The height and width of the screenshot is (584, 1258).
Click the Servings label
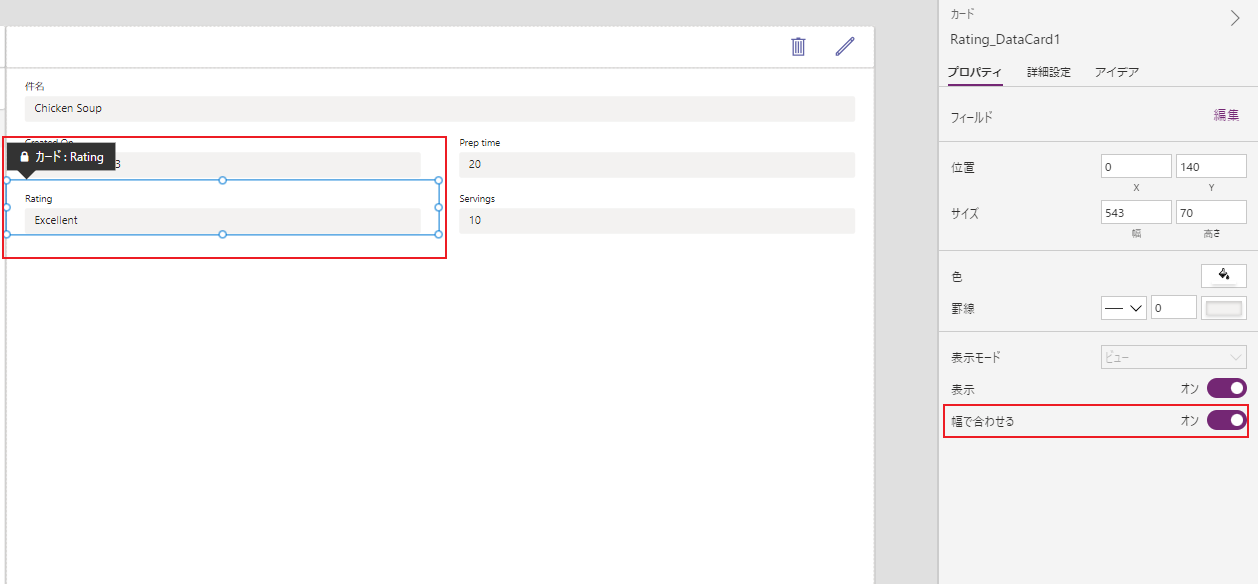tap(477, 198)
